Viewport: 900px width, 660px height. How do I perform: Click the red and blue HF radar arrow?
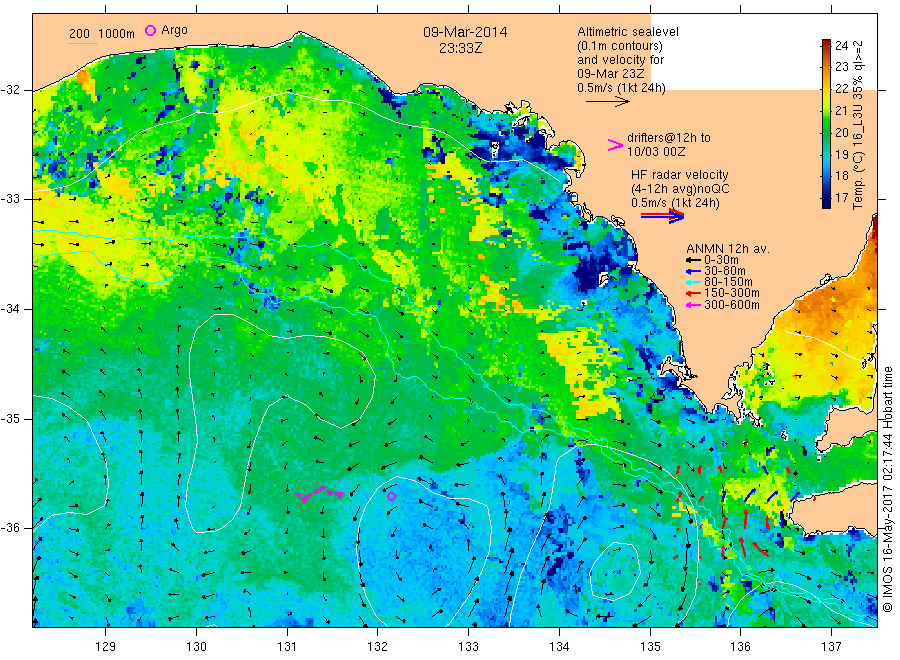click(662, 216)
